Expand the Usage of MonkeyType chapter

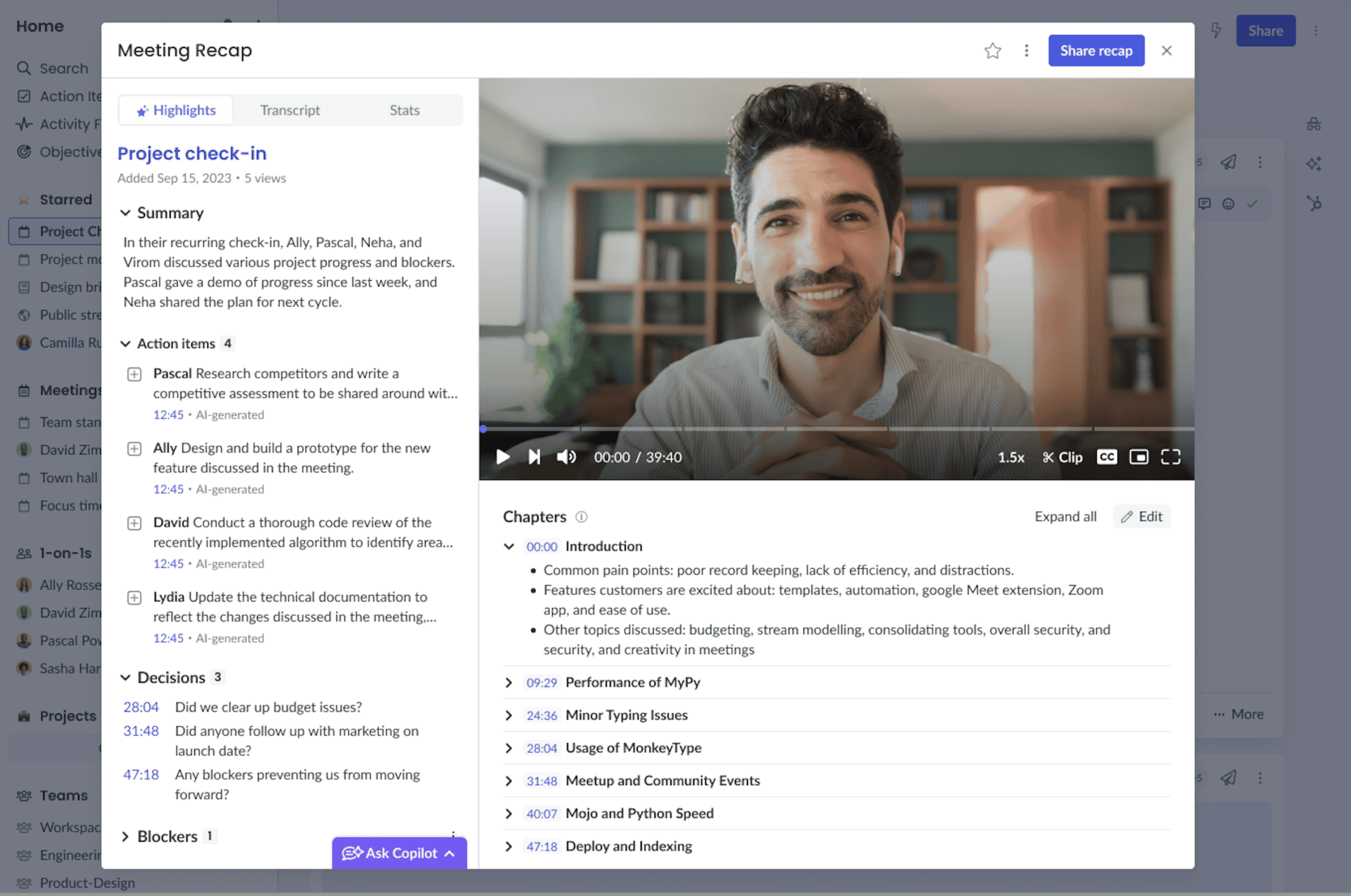coord(509,748)
